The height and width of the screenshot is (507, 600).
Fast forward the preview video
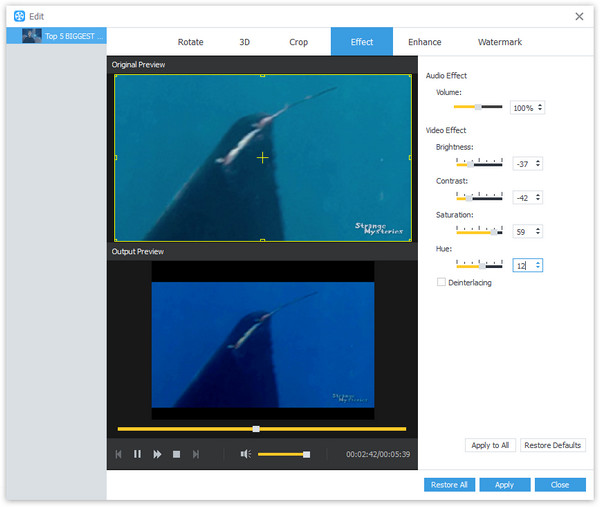click(157, 454)
